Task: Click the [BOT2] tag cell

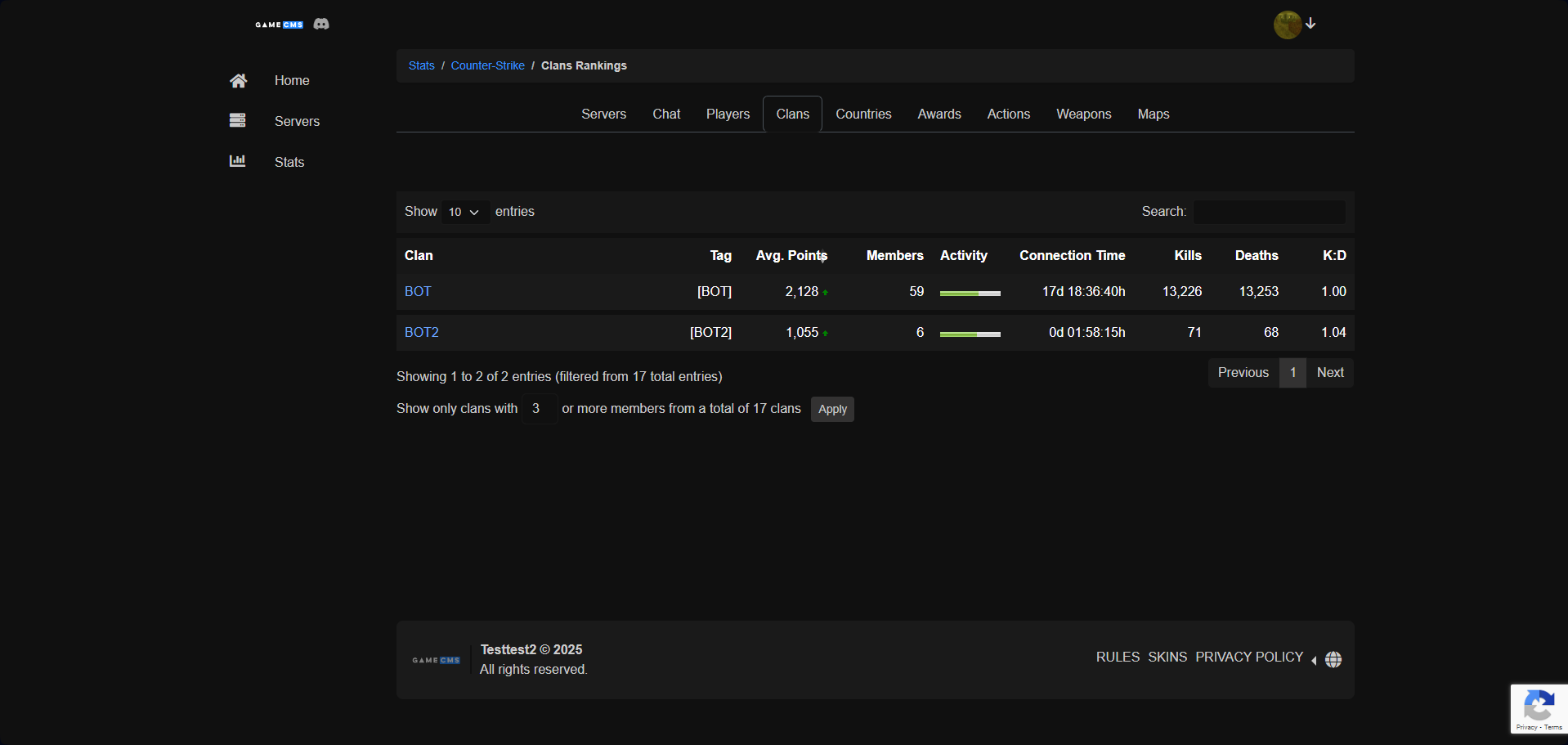Action: click(710, 332)
